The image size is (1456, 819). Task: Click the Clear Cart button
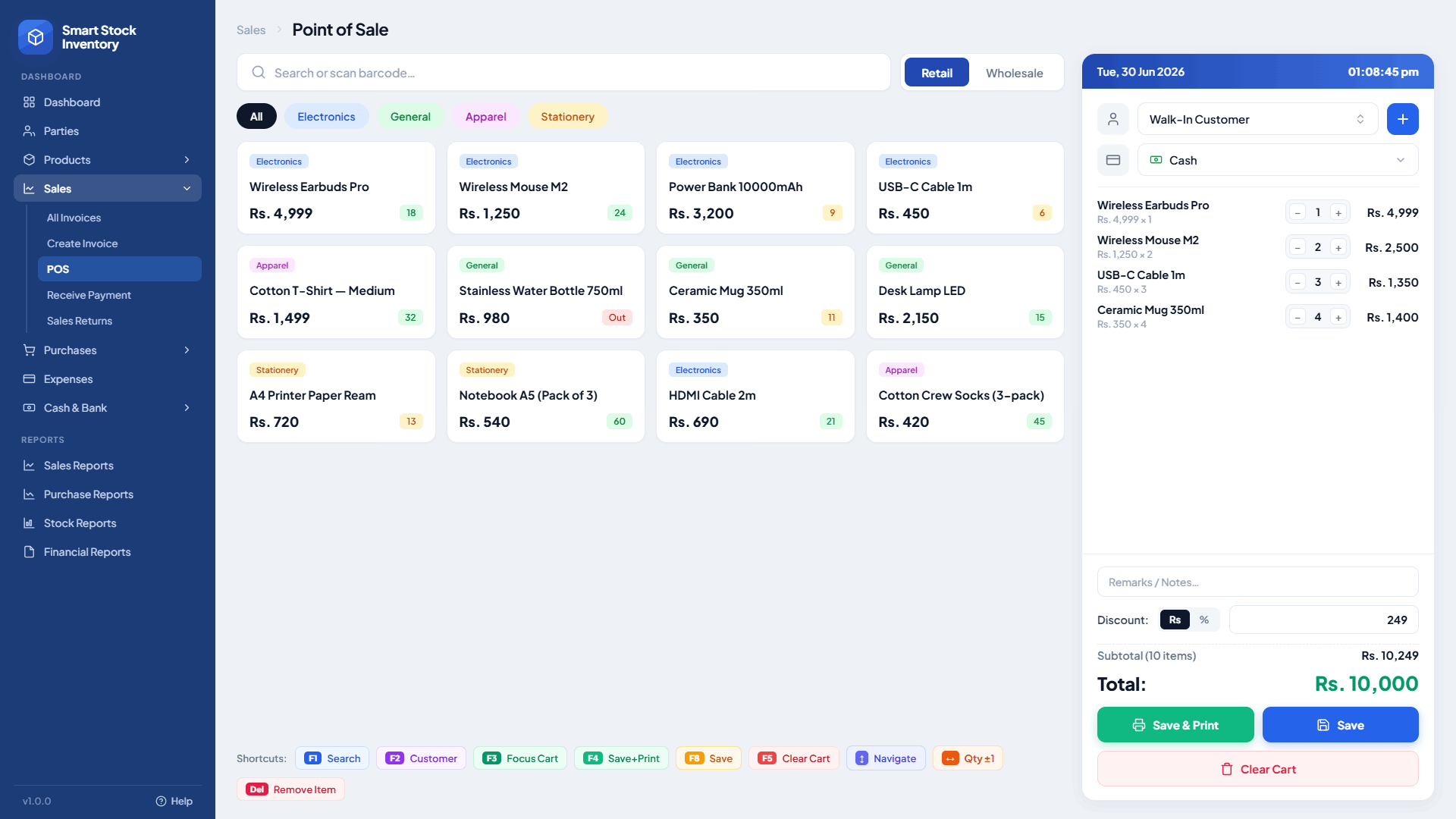(x=1258, y=769)
